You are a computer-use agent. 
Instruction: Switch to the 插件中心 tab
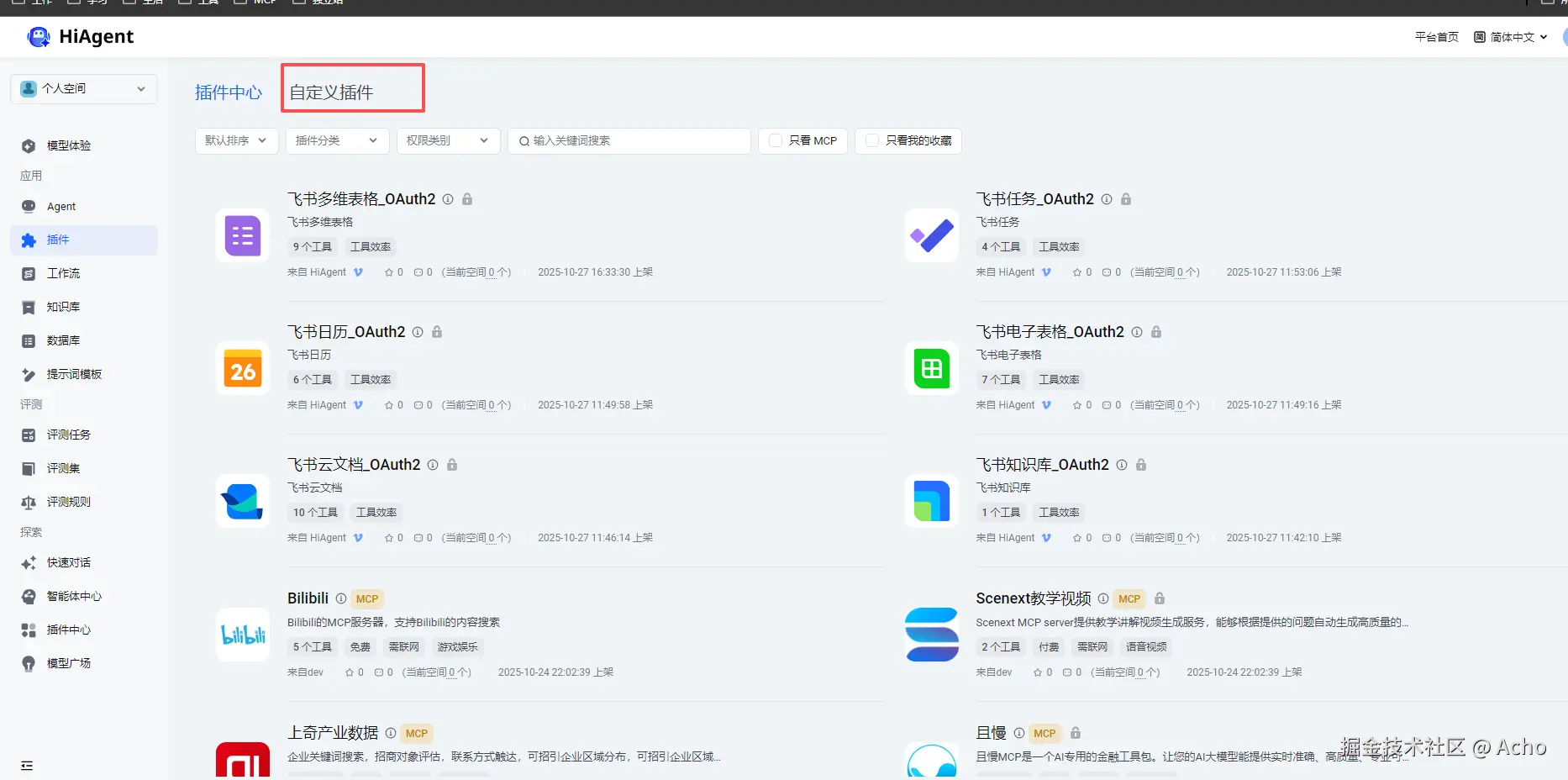229,92
